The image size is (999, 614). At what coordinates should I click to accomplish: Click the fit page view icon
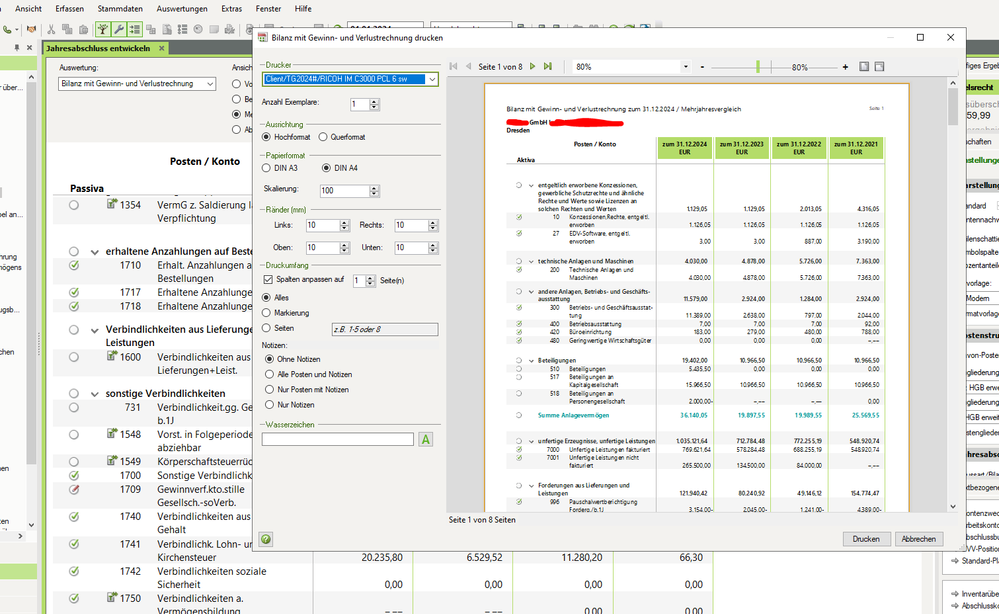[879, 66]
